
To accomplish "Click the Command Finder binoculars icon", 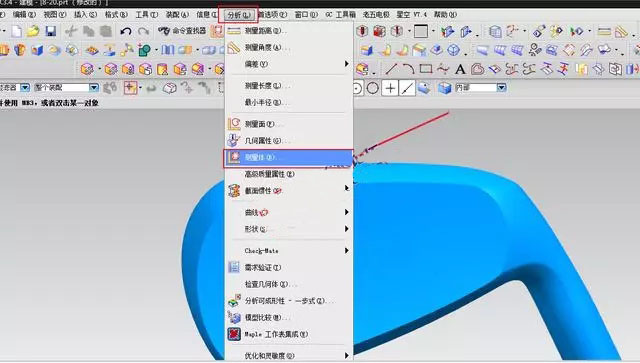I will point(164,31).
